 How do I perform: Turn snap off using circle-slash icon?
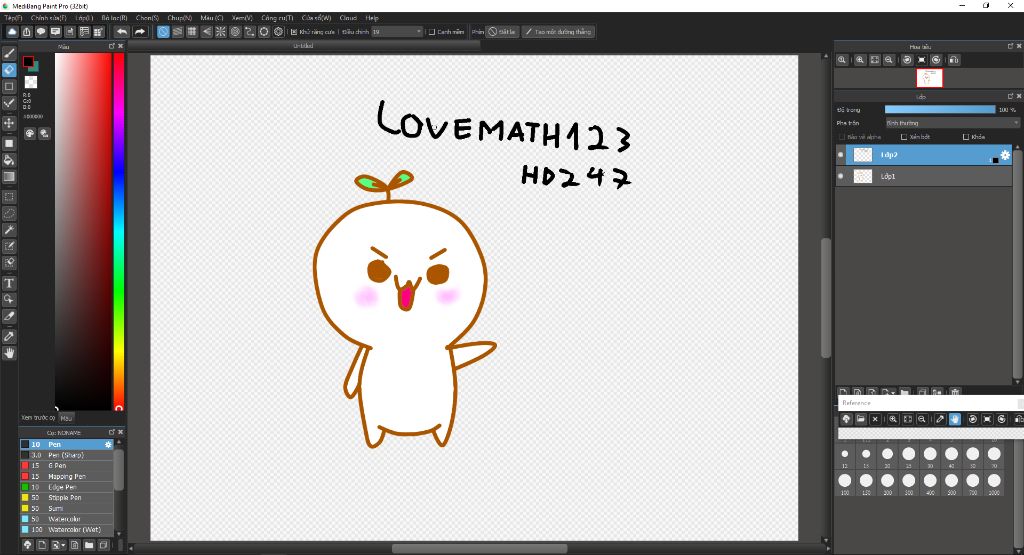[x=163, y=31]
